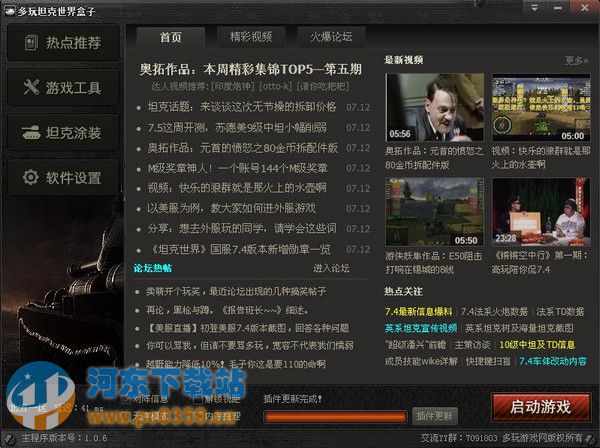Open hot topic 英系坦克宣传视频
The height and width of the screenshot is (448, 600).
pos(421,328)
